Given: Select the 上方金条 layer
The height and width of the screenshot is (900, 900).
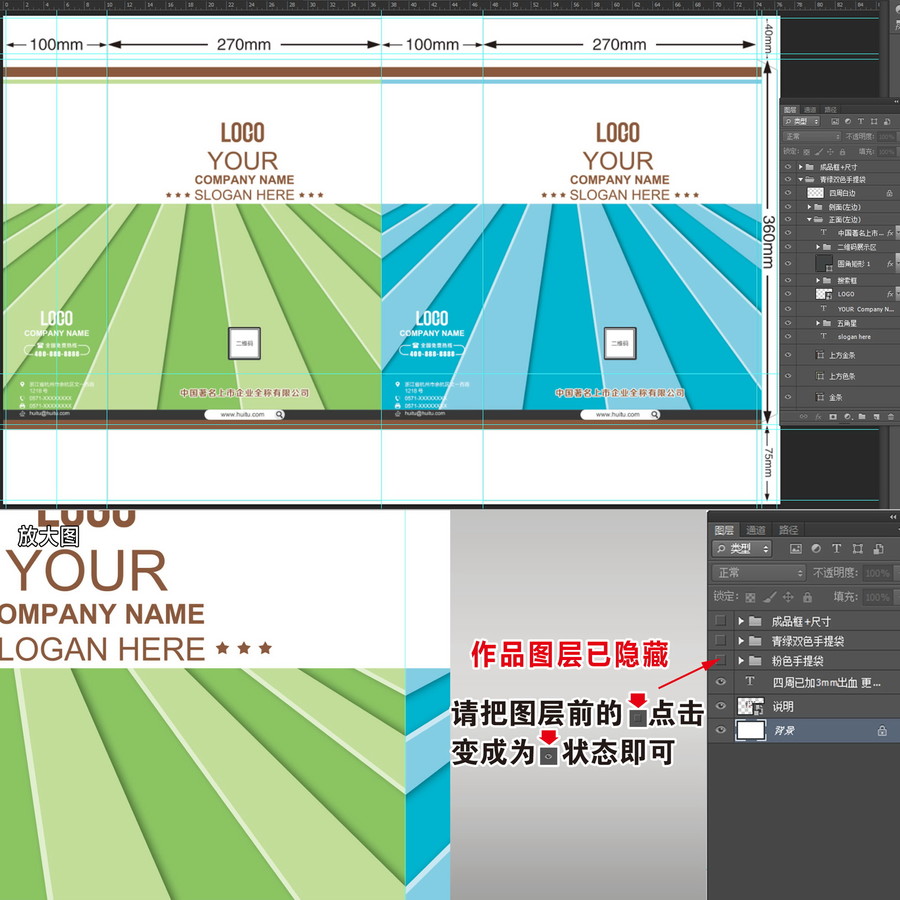Looking at the screenshot, I should pyautogui.click(x=842, y=355).
